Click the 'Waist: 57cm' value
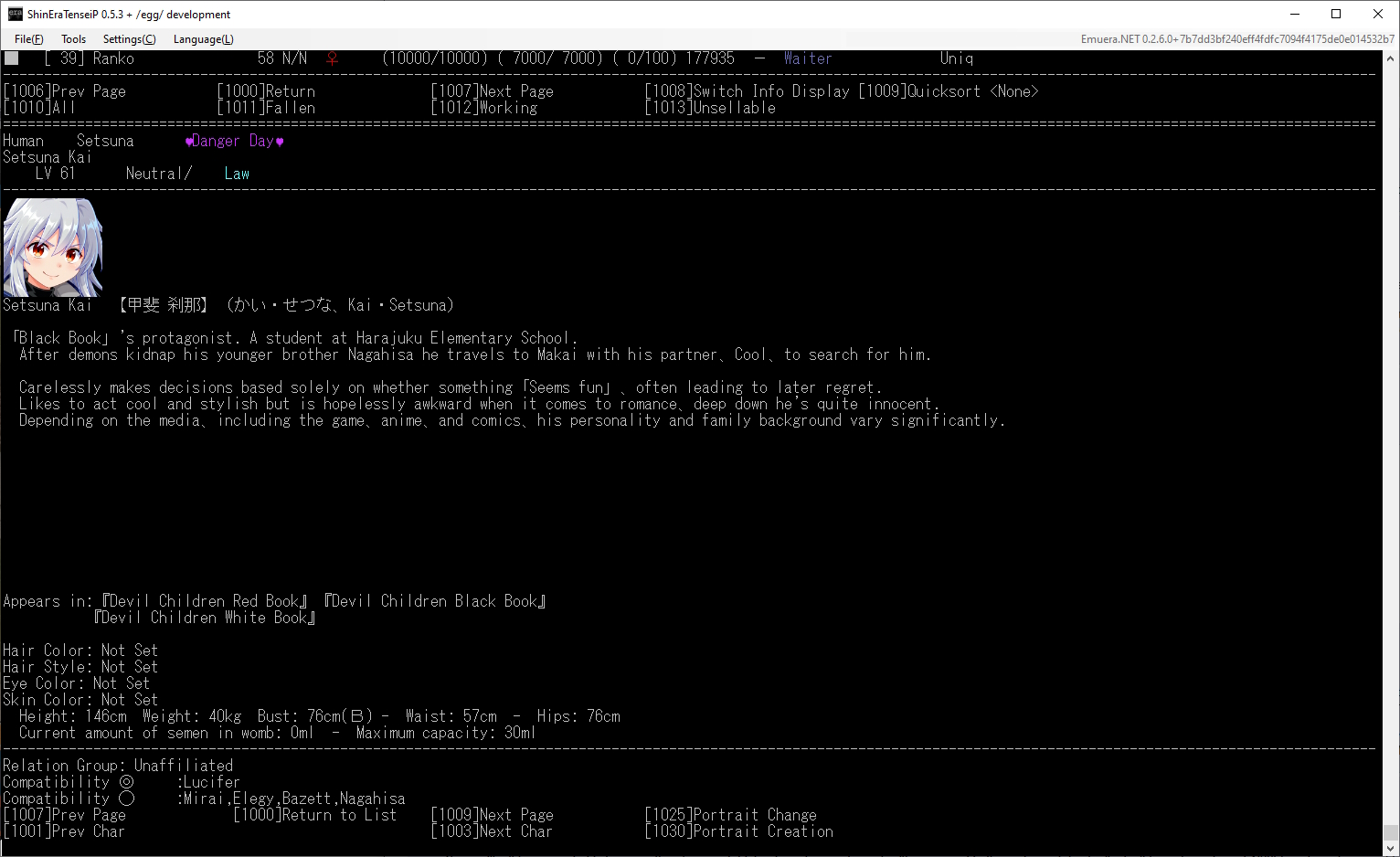This screenshot has width=1400, height=857. [451, 716]
